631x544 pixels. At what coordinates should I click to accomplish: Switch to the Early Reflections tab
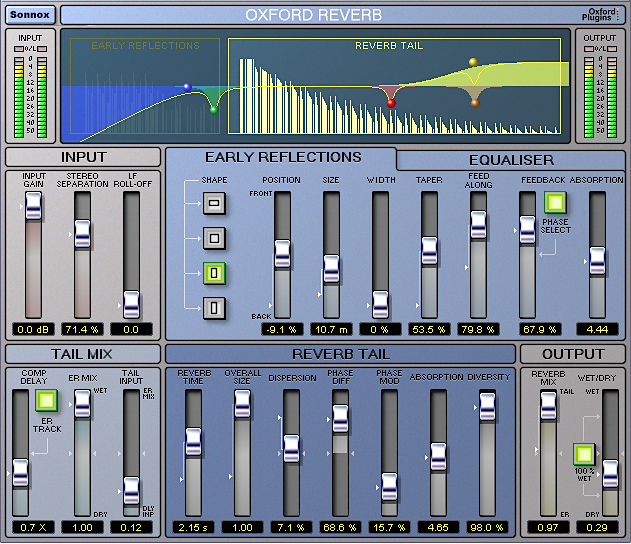tap(283, 157)
